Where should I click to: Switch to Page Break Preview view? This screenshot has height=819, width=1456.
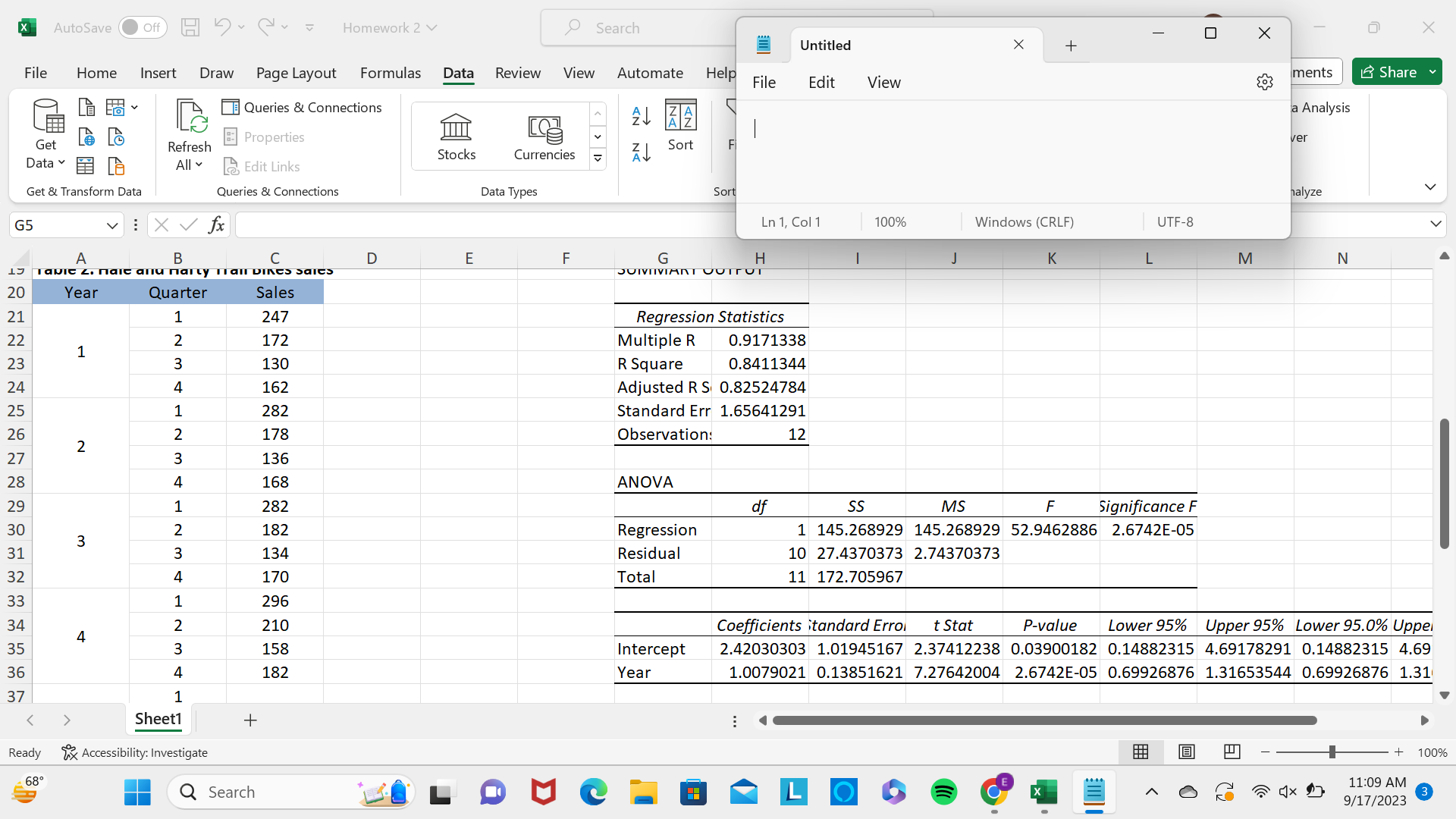coord(1232,752)
